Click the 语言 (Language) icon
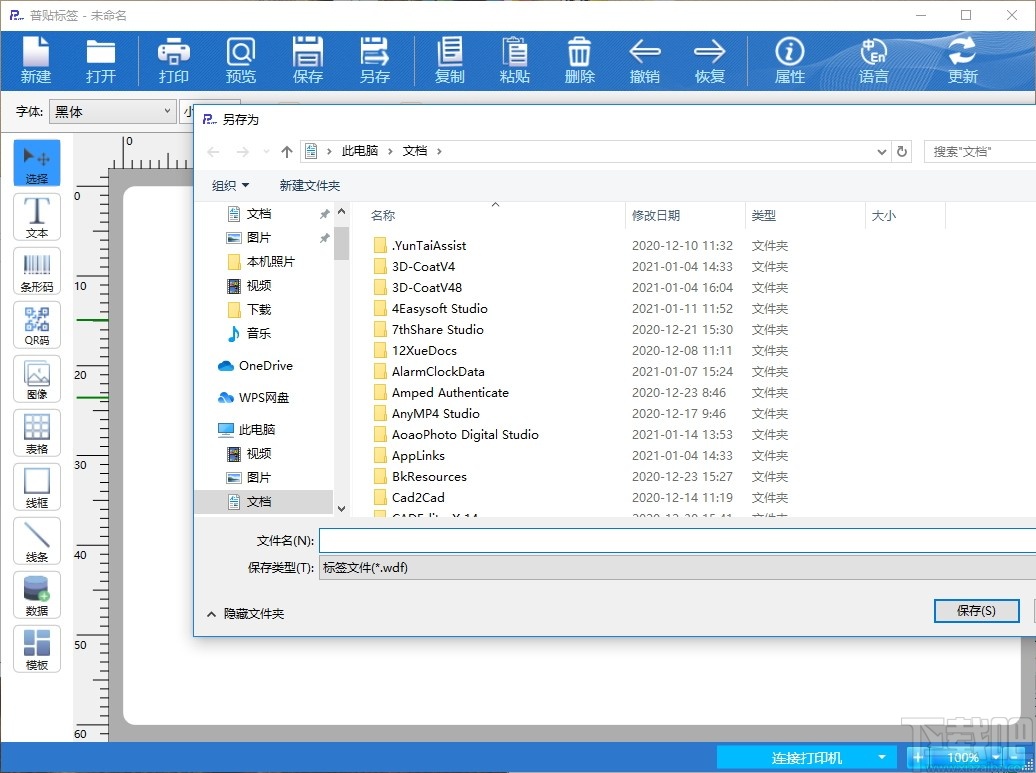The image size is (1036, 773). pos(873,60)
